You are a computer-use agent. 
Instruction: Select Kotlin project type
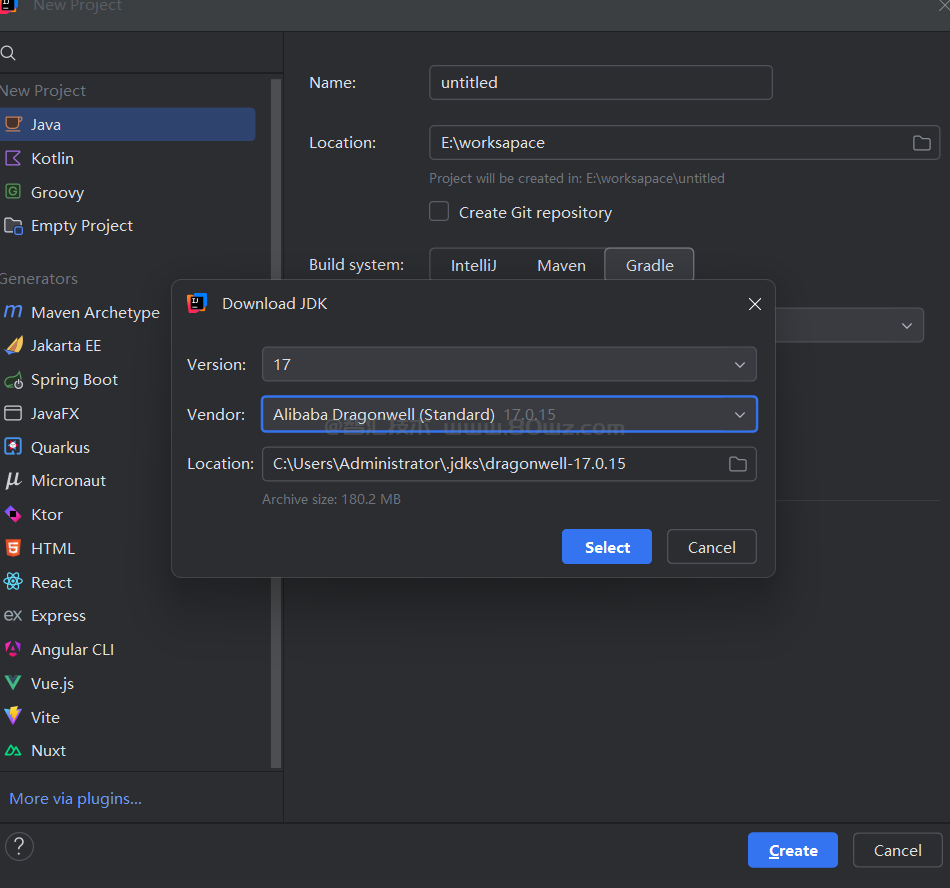point(127,158)
